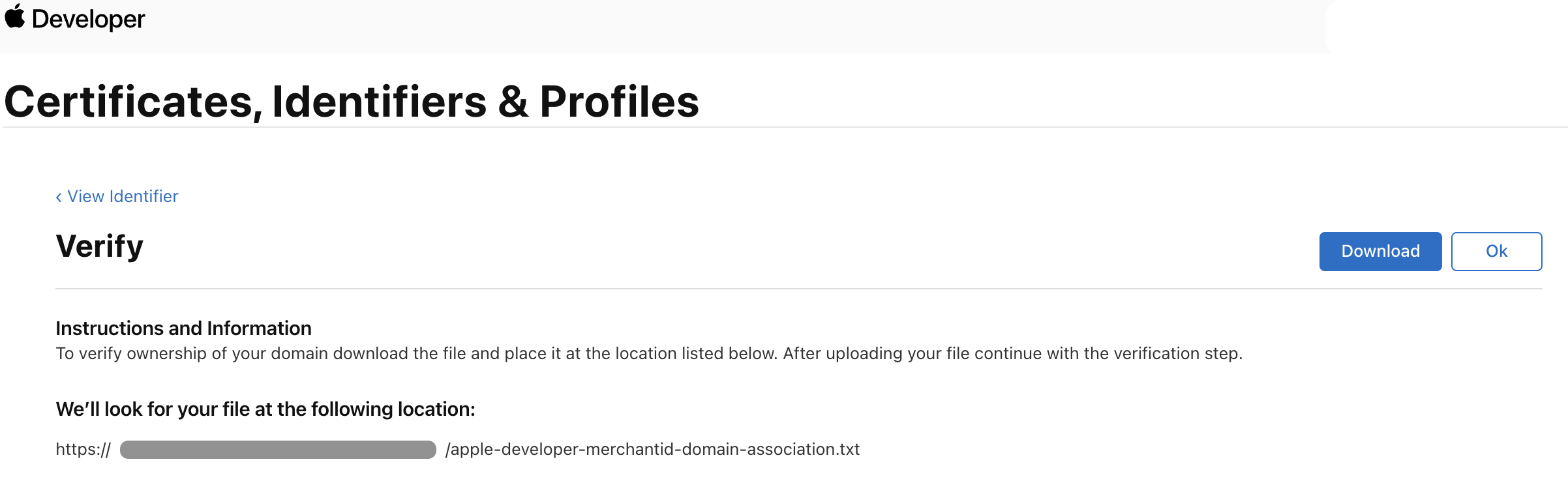The width and height of the screenshot is (1568, 481).
Task: Click the Verify section heading
Action: [100, 247]
